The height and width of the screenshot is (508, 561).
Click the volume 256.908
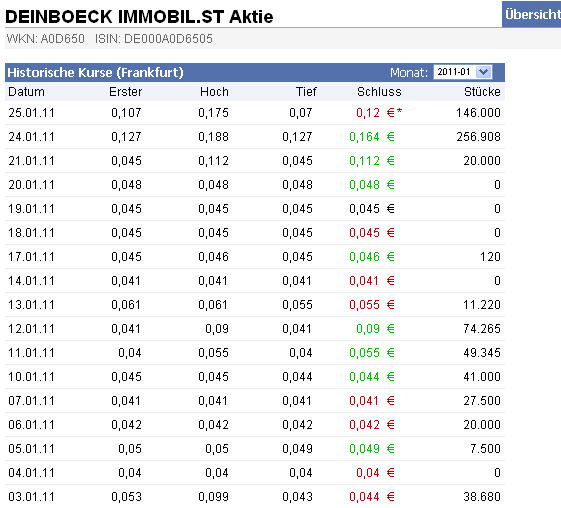[x=478, y=137]
